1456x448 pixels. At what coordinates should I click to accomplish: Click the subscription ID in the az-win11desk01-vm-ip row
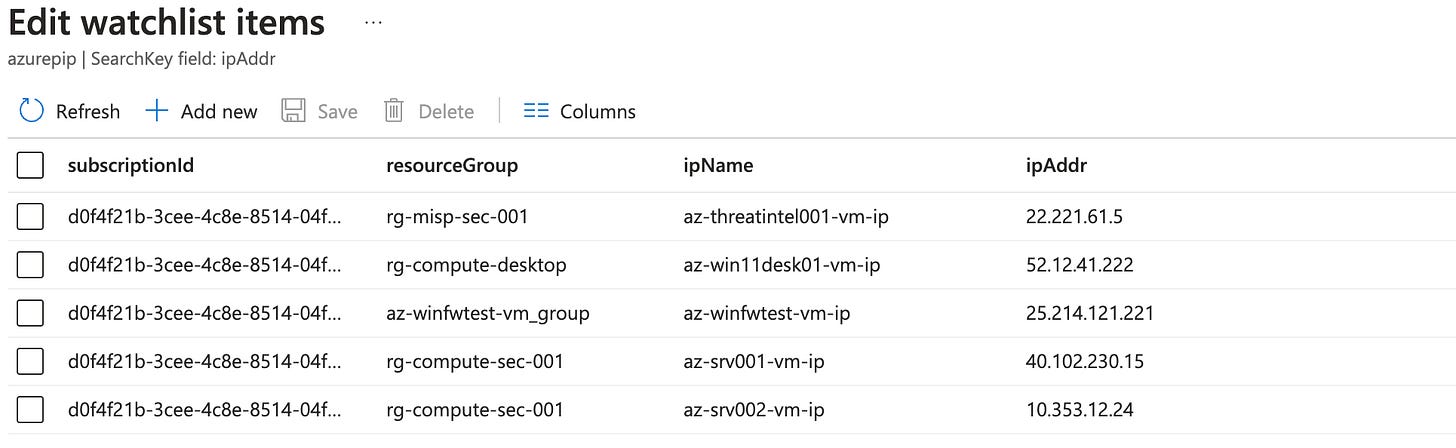coord(204,265)
